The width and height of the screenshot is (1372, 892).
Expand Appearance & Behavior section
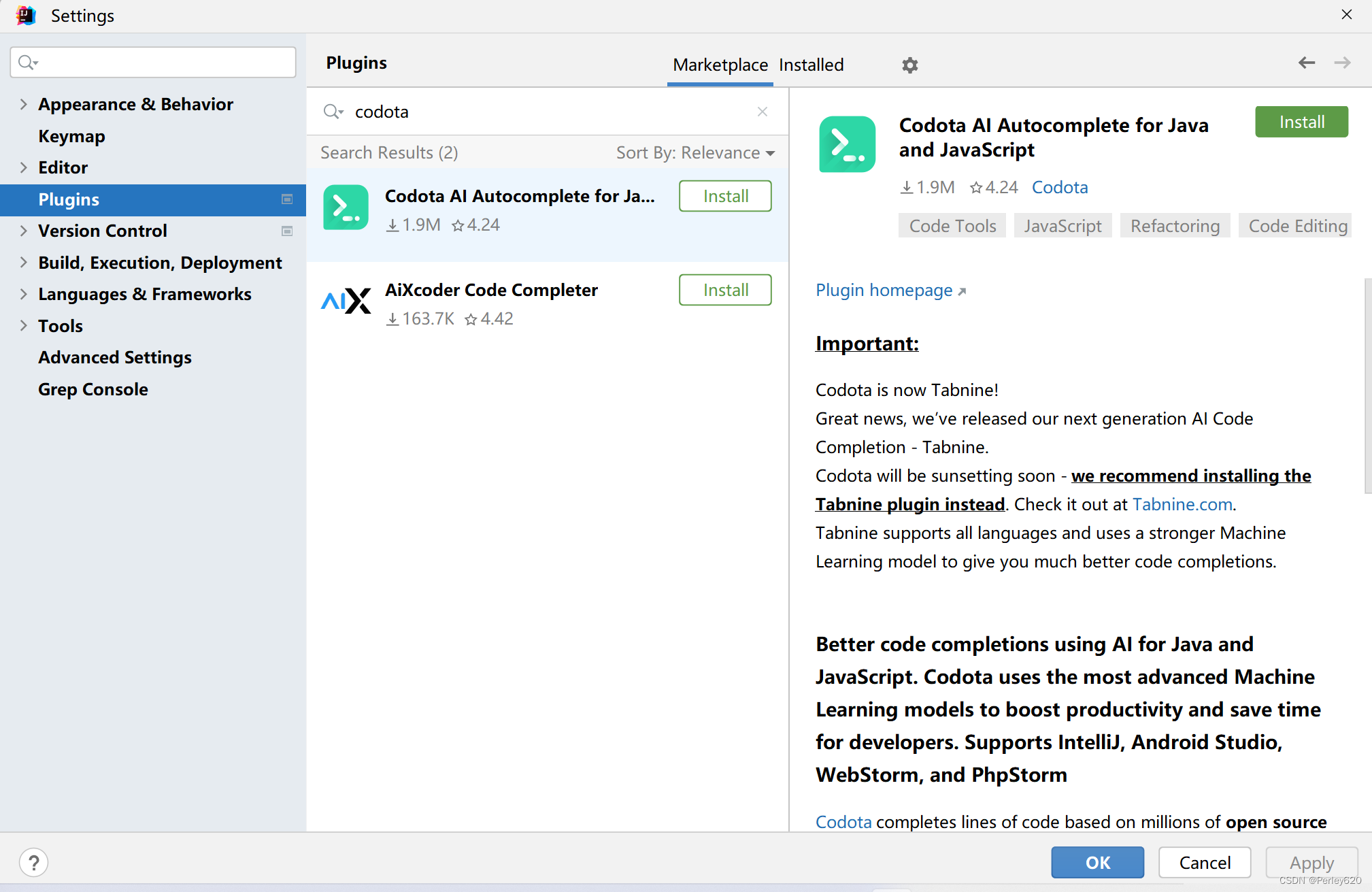pyautogui.click(x=24, y=104)
